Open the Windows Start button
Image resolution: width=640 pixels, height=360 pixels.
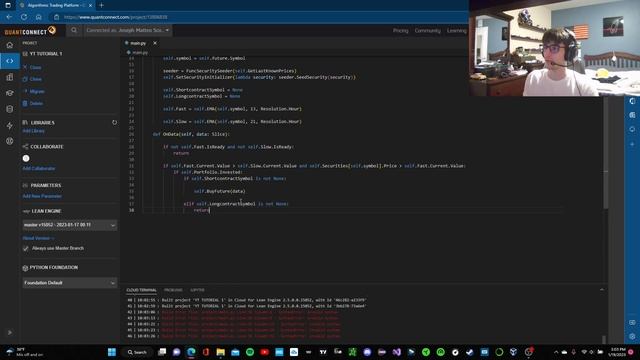(x=112, y=352)
